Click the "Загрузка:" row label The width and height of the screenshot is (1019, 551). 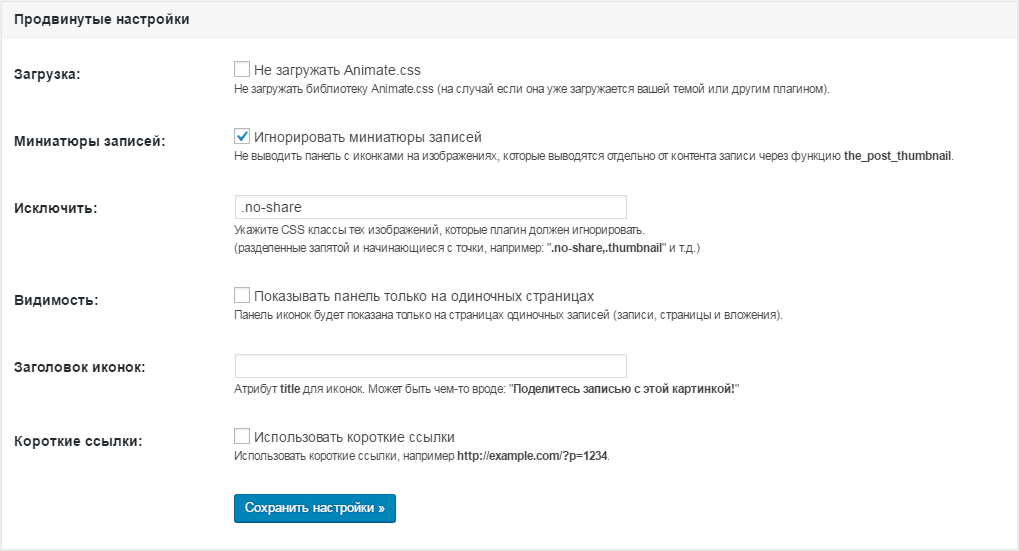pos(47,74)
